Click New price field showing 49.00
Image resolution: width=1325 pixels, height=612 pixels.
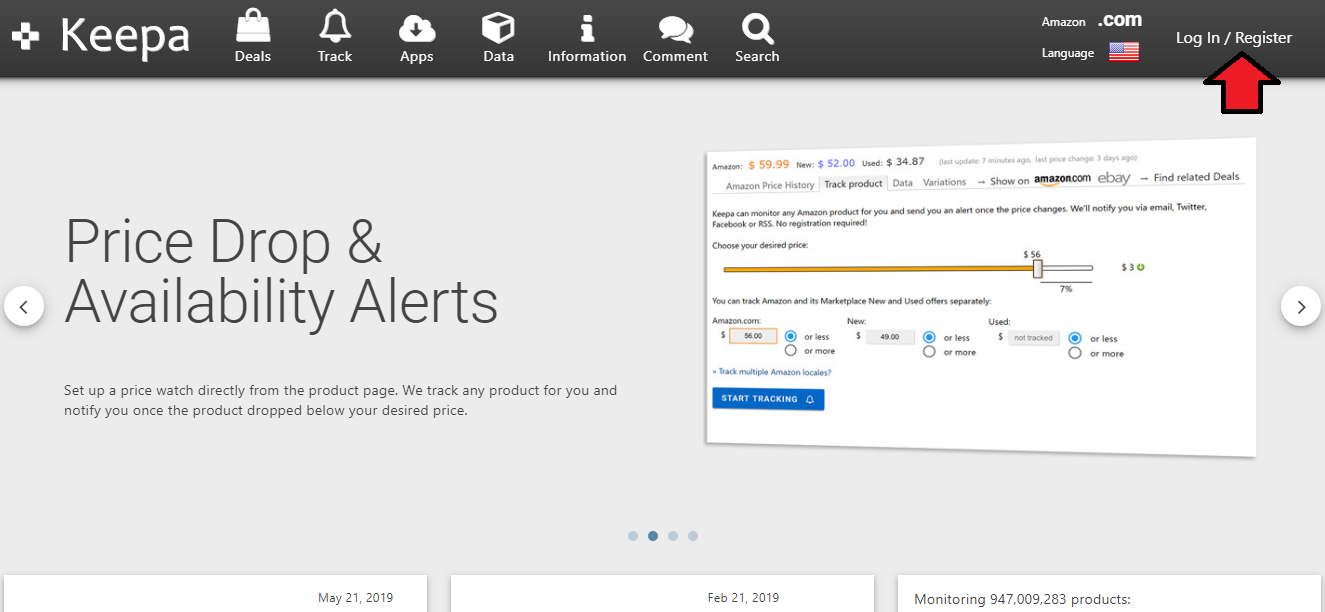click(890, 337)
